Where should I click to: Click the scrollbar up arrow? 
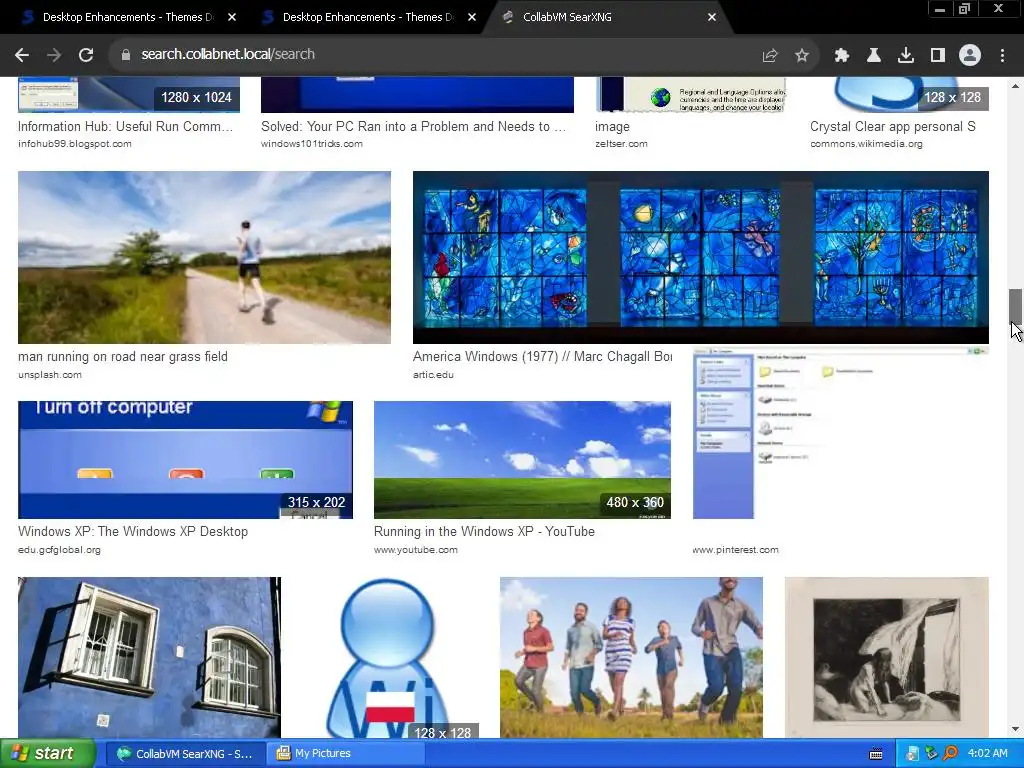tap(1015, 86)
